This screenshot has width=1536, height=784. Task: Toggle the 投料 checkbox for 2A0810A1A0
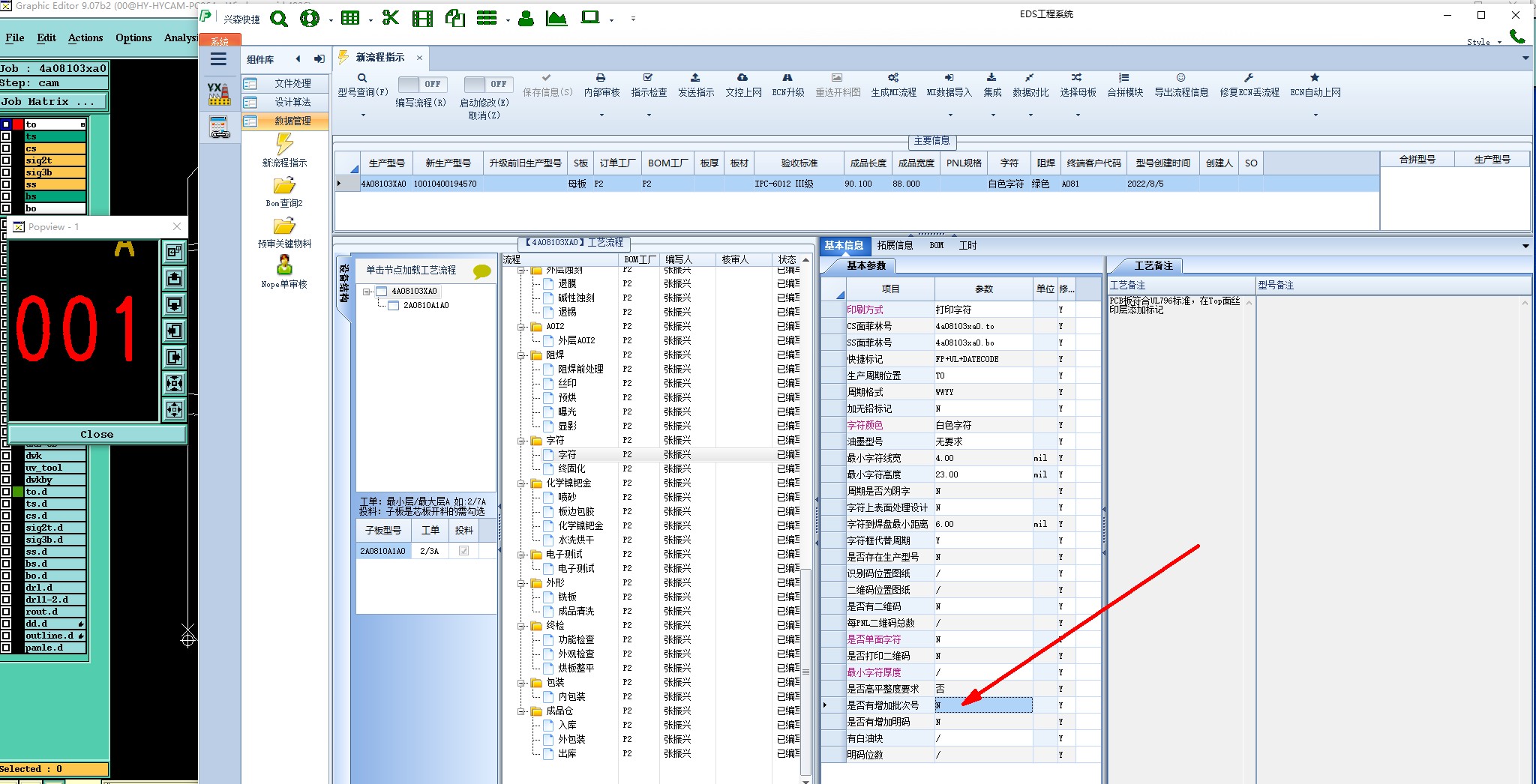click(x=463, y=551)
